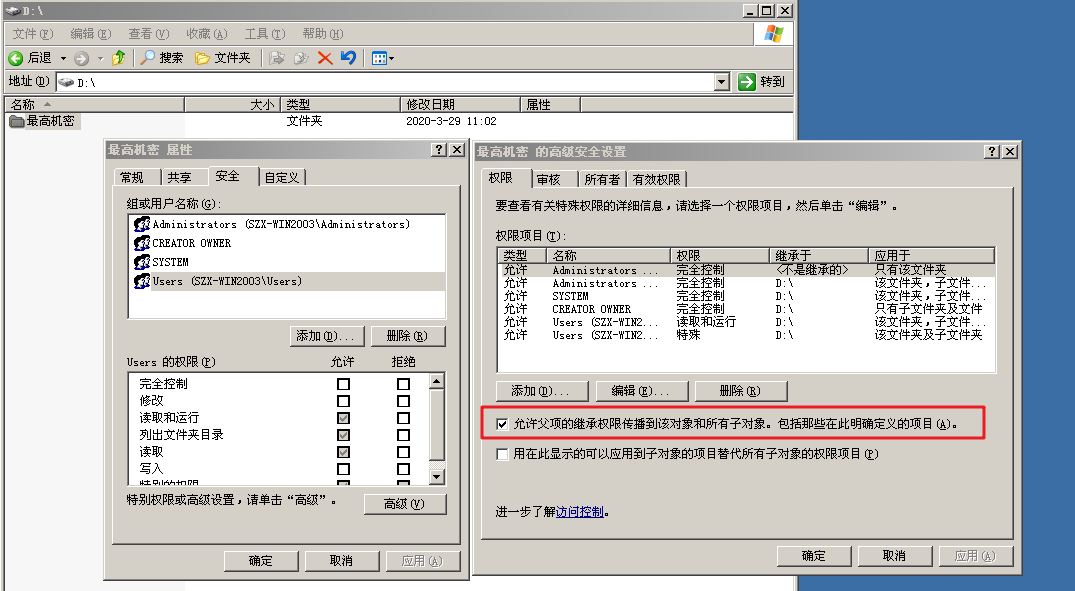Open the Search (搜索) toolbar icon
Image resolution: width=1075 pixels, height=591 pixels.
point(147,58)
